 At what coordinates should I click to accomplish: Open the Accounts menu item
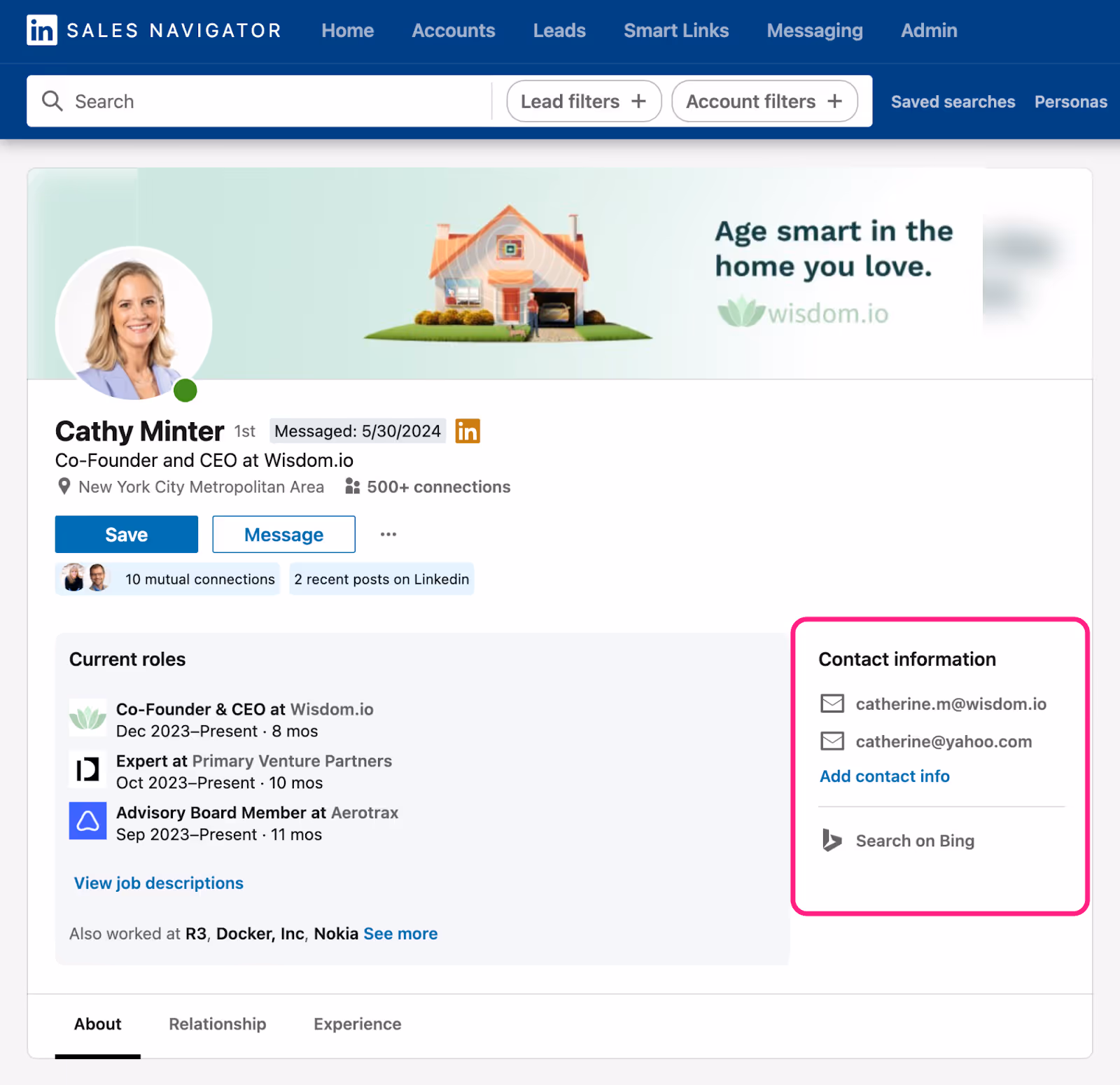coord(454,31)
